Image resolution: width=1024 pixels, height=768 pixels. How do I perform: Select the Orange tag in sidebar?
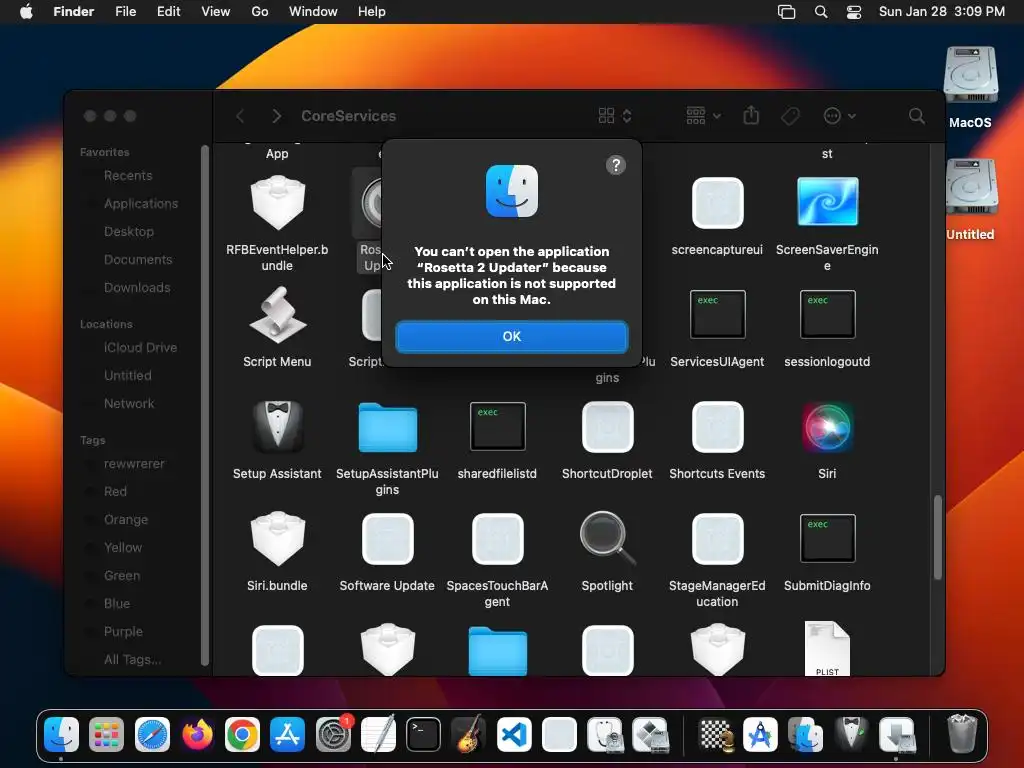(x=125, y=520)
